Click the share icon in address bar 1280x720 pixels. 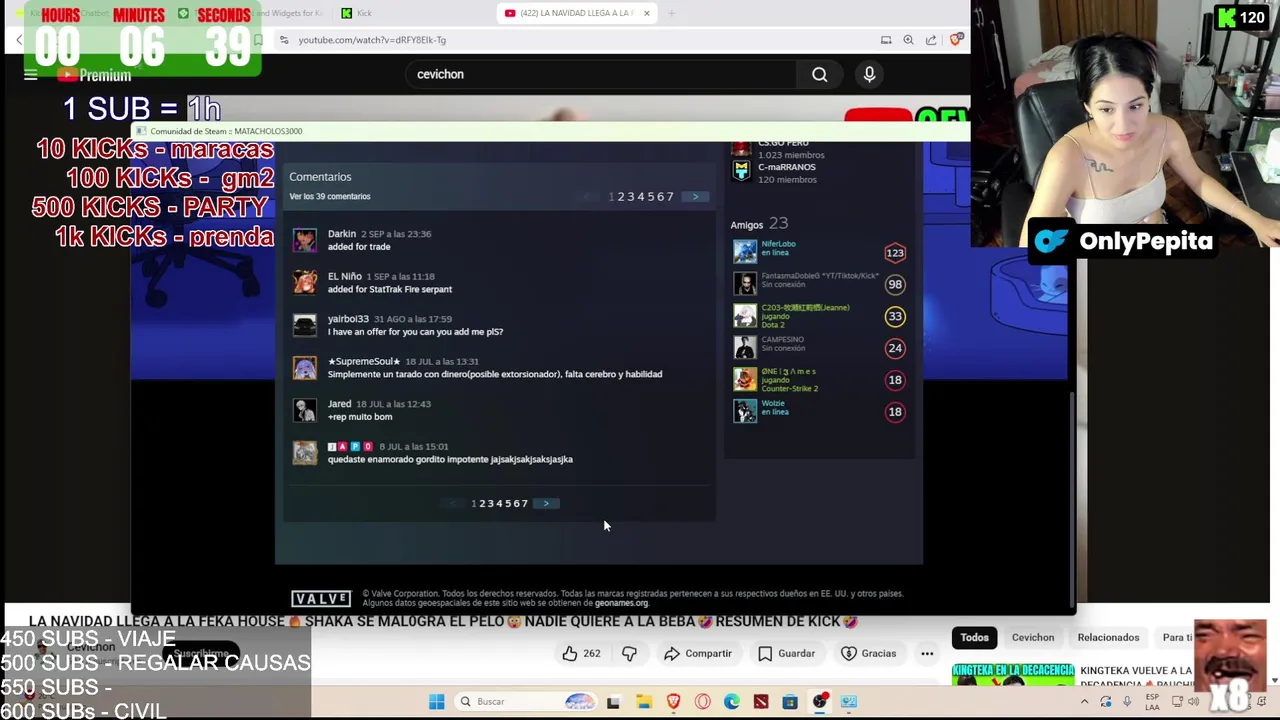coord(931,40)
